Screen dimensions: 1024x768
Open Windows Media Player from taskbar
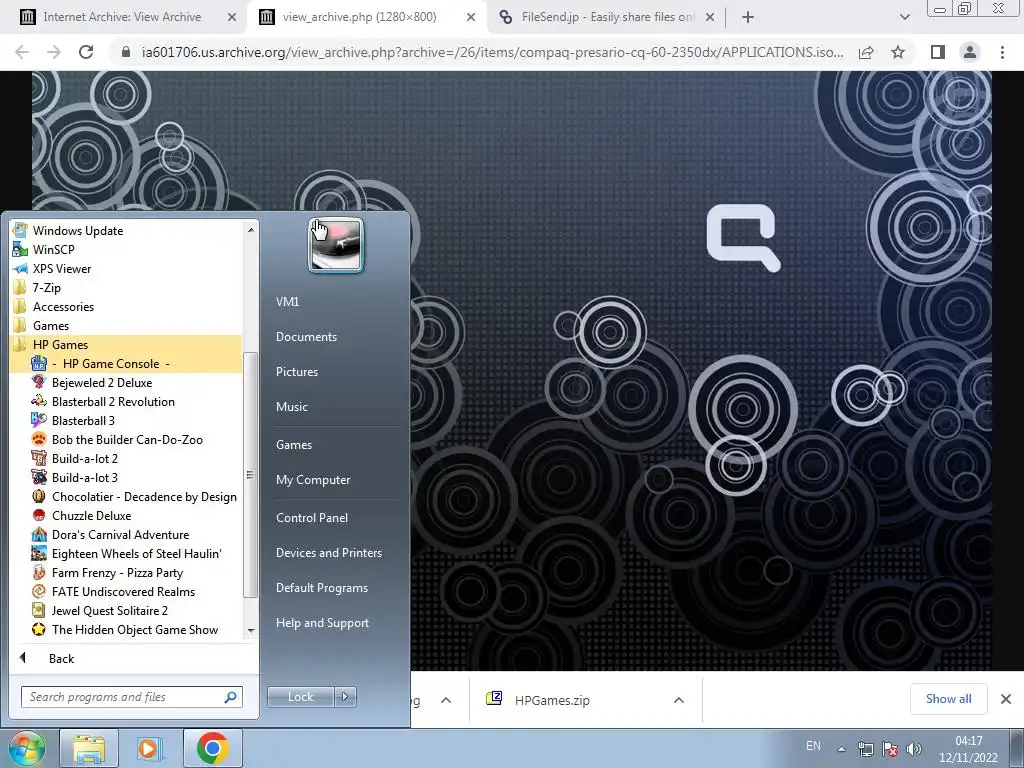[149, 748]
